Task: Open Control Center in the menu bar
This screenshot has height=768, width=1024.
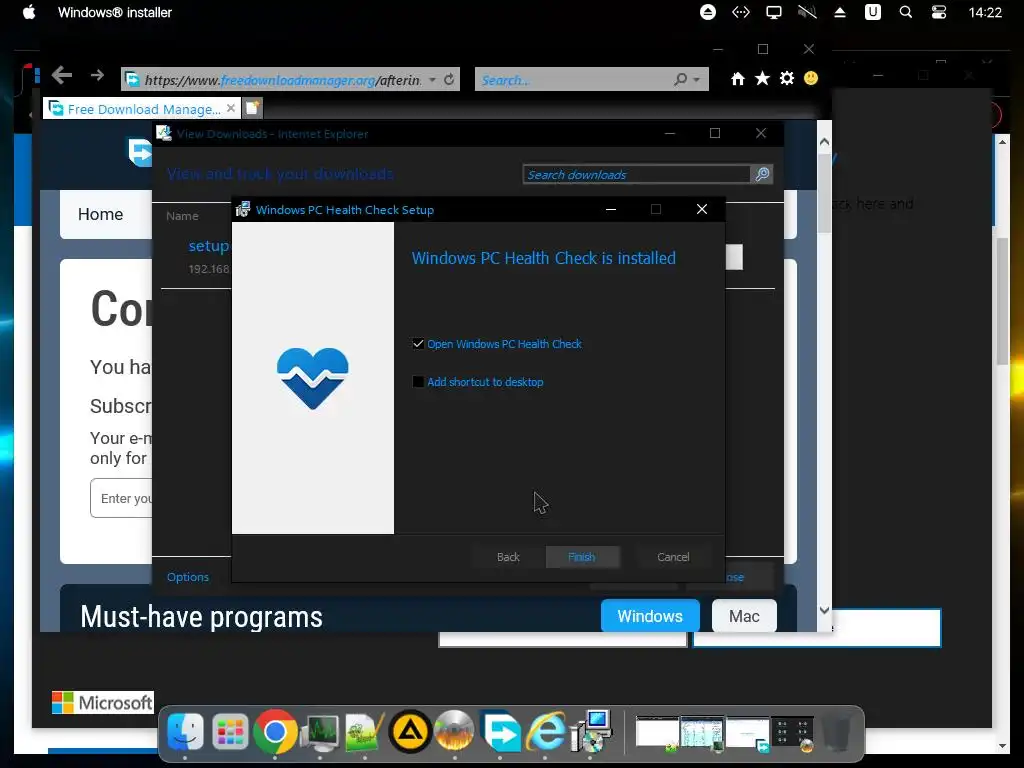Action: 938,12
